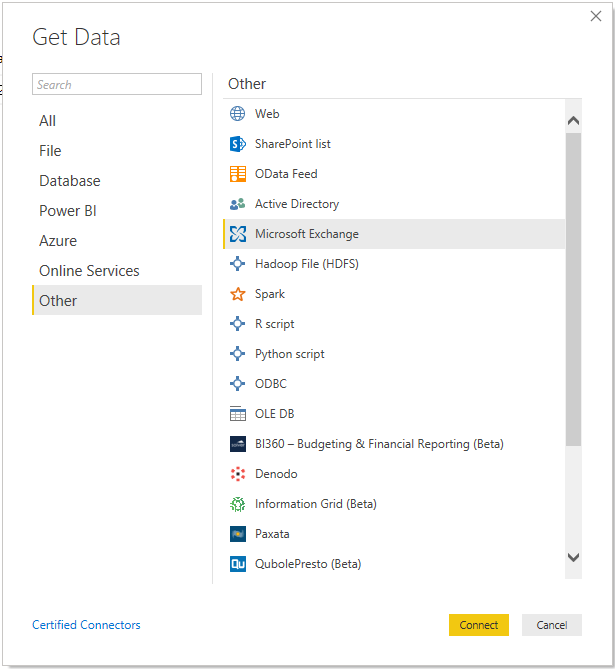
Task: Focus the Search input field
Action: click(x=117, y=84)
